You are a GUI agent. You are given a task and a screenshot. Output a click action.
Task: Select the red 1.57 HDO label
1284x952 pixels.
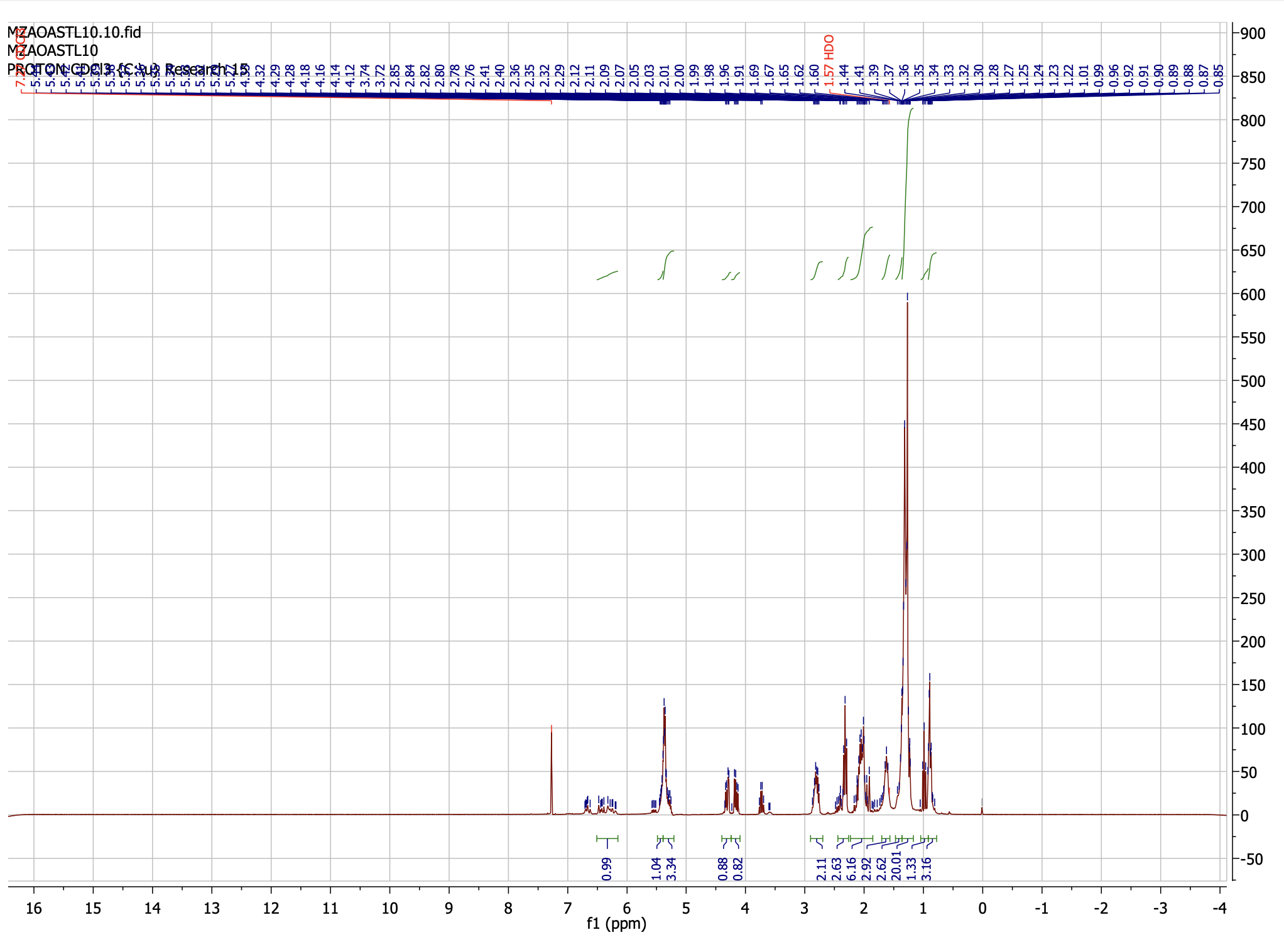(828, 60)
